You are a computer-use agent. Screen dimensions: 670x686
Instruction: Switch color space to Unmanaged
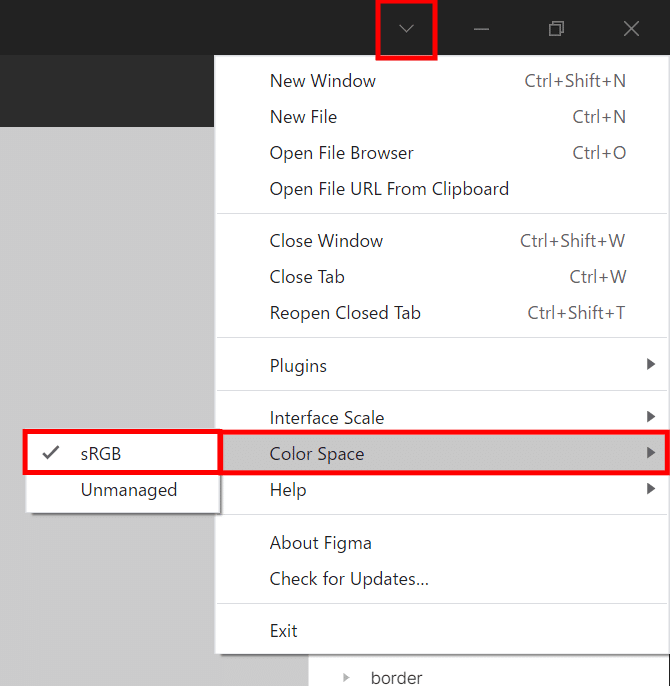click(128, 490)
